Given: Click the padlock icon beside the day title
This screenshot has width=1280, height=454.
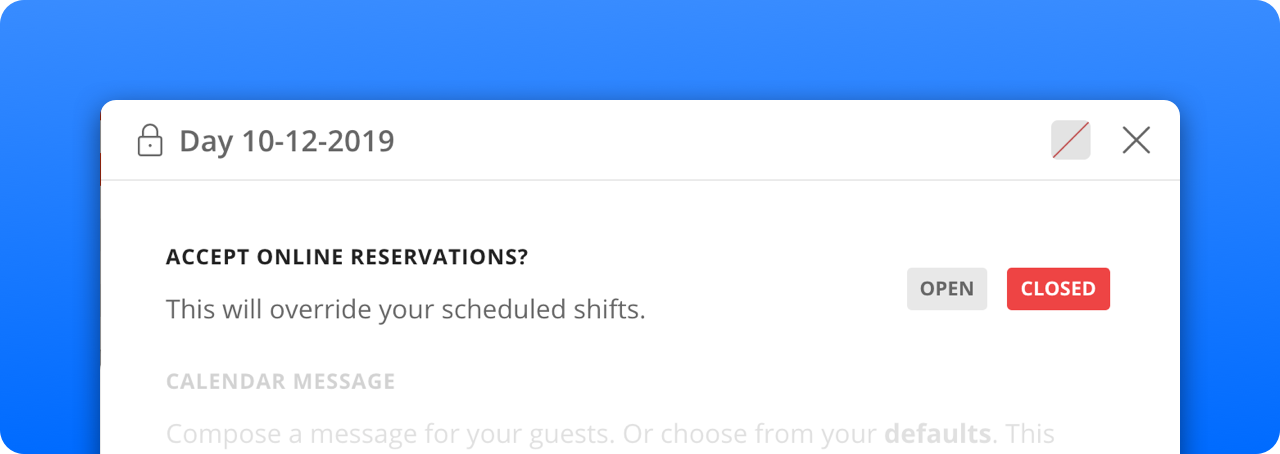Looking at the screenshot, I should coord(149,141).
